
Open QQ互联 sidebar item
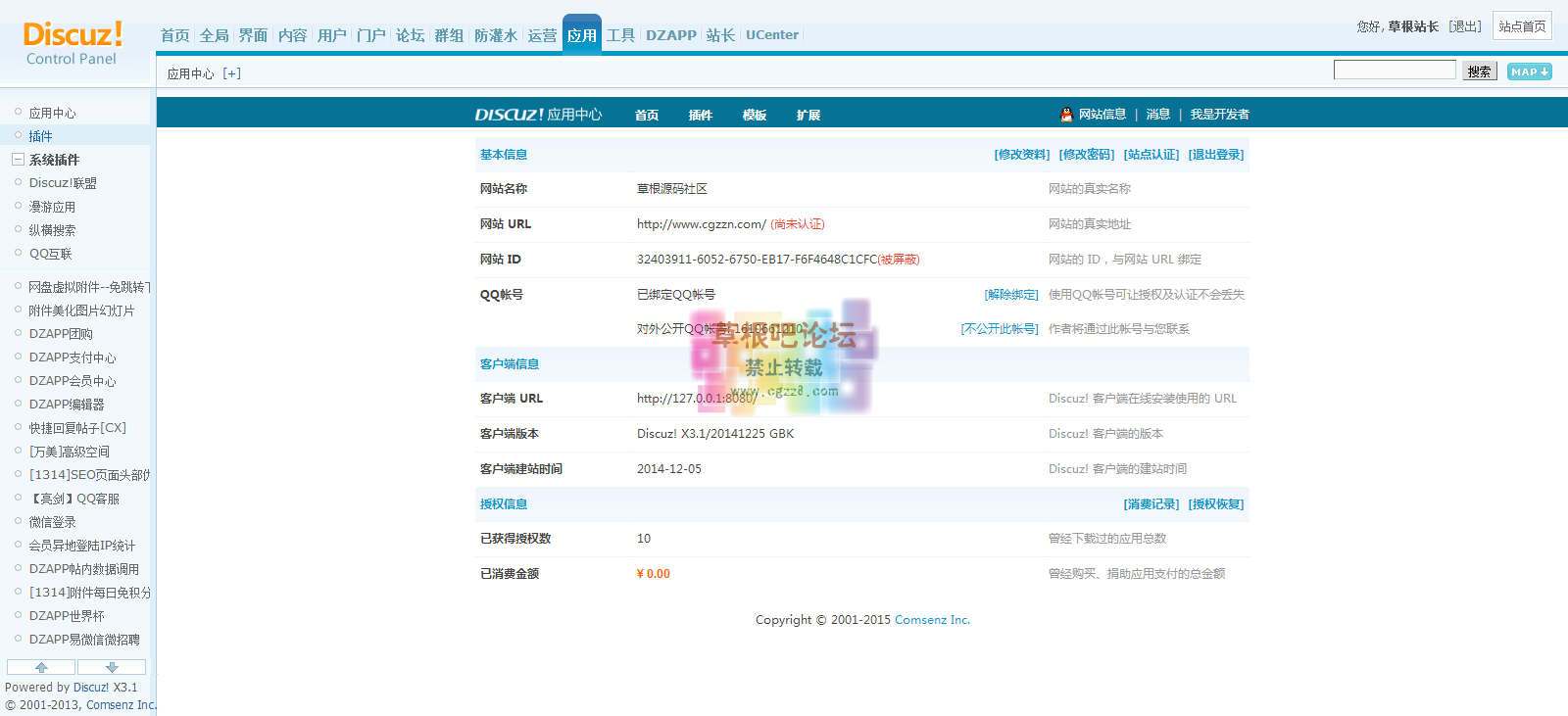[x=50, y=254]
